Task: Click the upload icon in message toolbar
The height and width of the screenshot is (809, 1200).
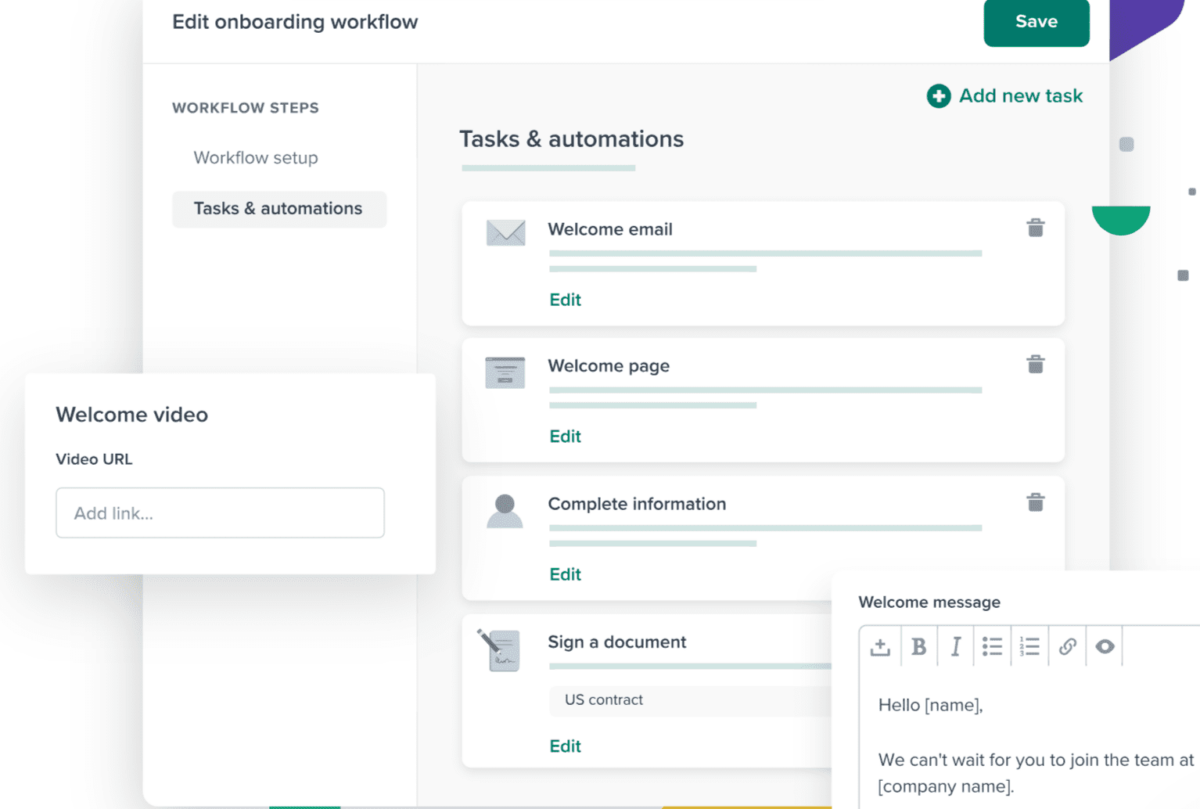Action: point(880,647)
